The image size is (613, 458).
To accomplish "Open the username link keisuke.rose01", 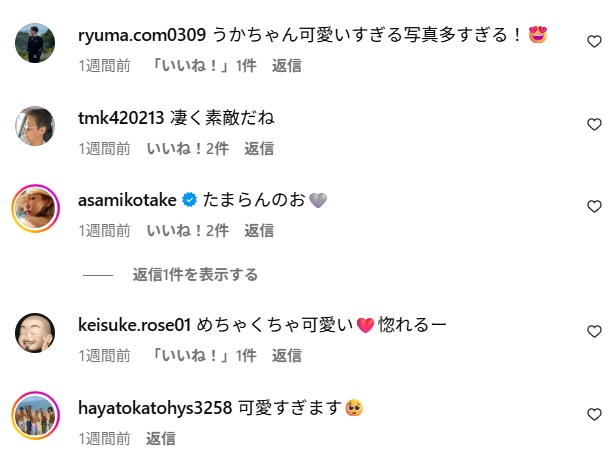I will (x=134, y=325).
